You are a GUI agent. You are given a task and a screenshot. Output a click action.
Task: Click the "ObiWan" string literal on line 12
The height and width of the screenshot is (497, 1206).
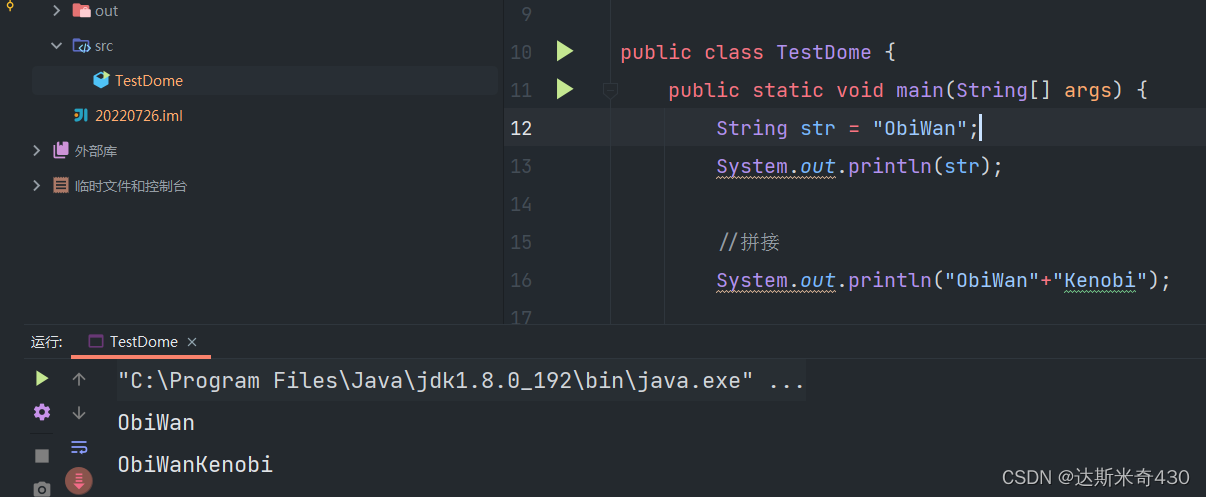(x=920, y=128)
